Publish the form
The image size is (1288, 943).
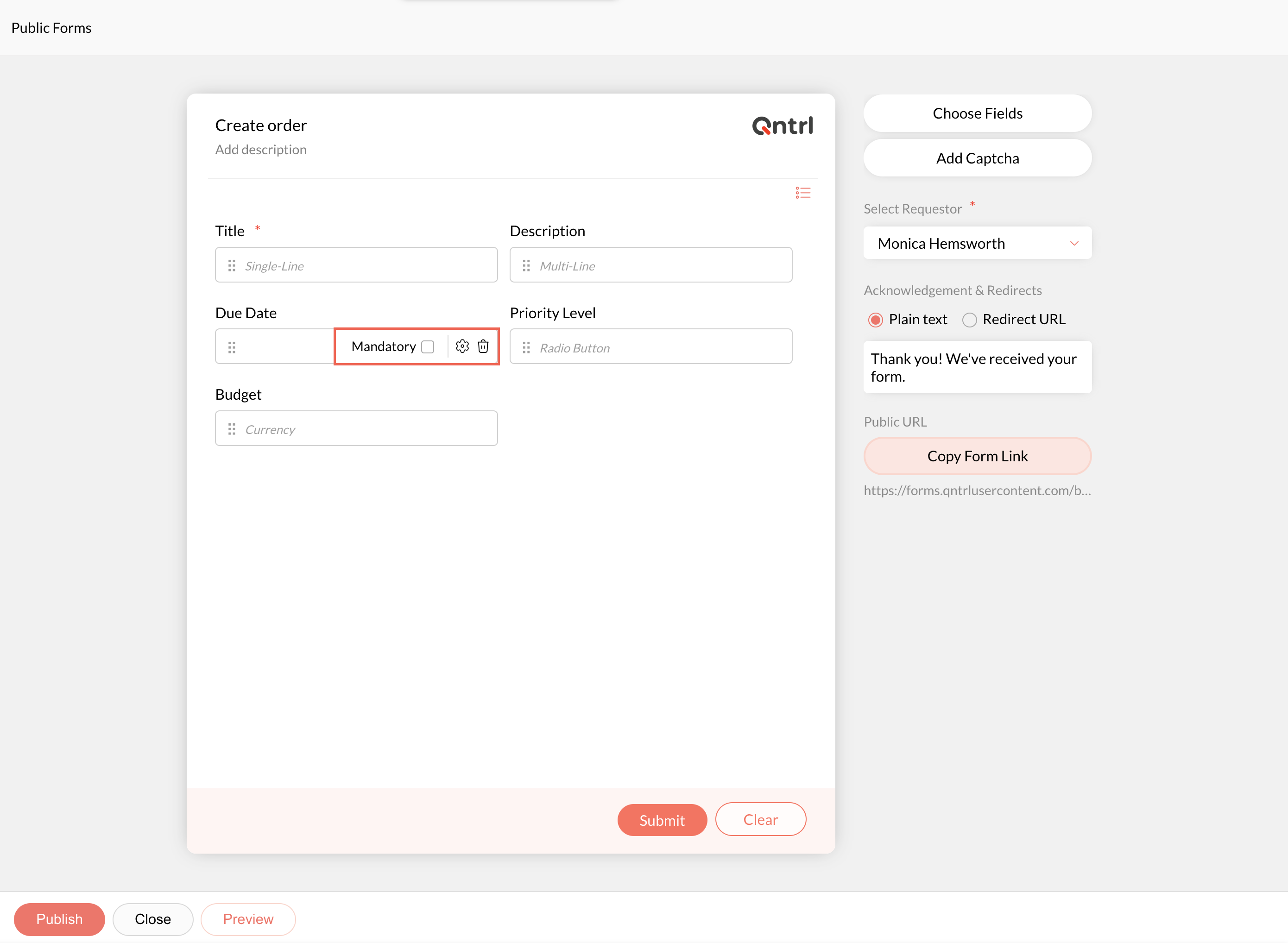[59, 918]
